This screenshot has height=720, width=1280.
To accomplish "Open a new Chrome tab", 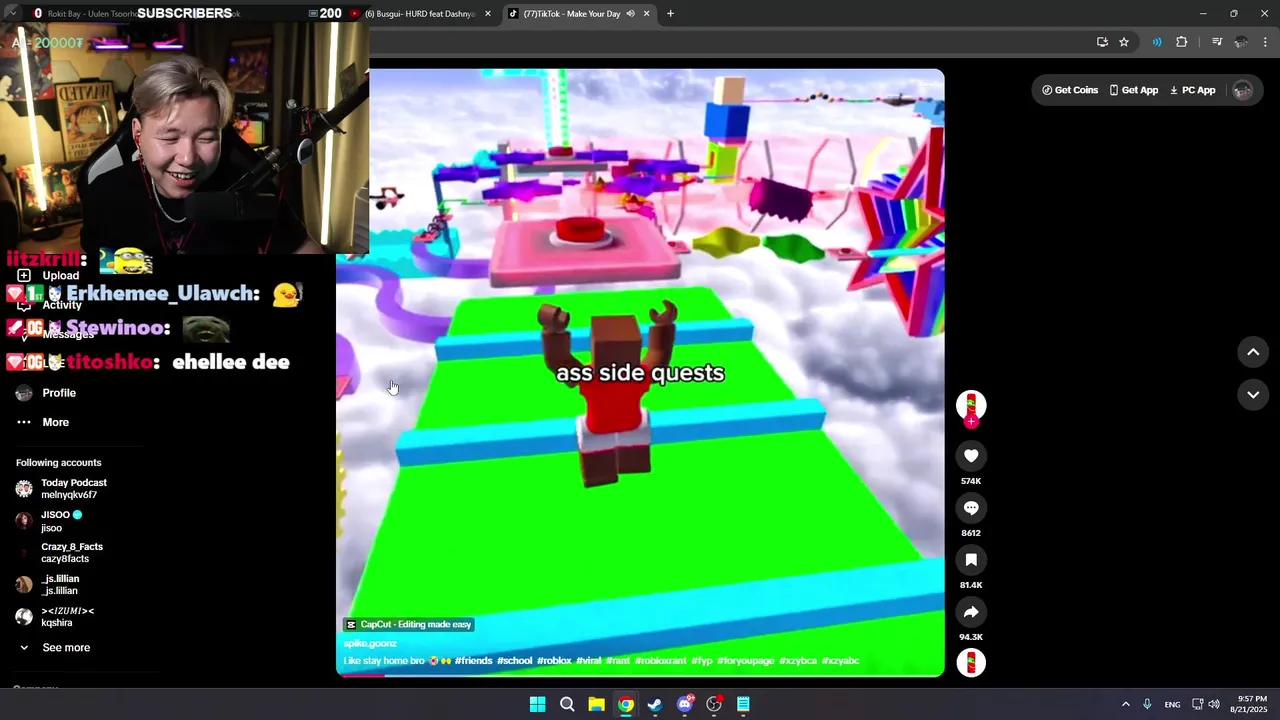I will tap(670, 14).
